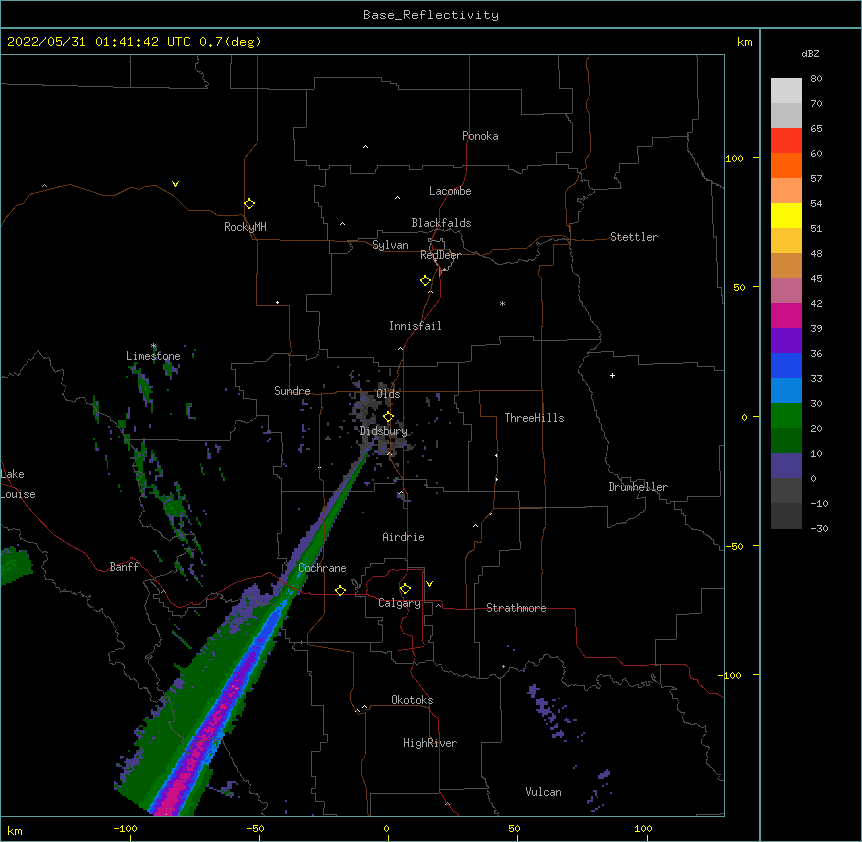Click the 80 dBZ value on the legend

tap(816, 79)
